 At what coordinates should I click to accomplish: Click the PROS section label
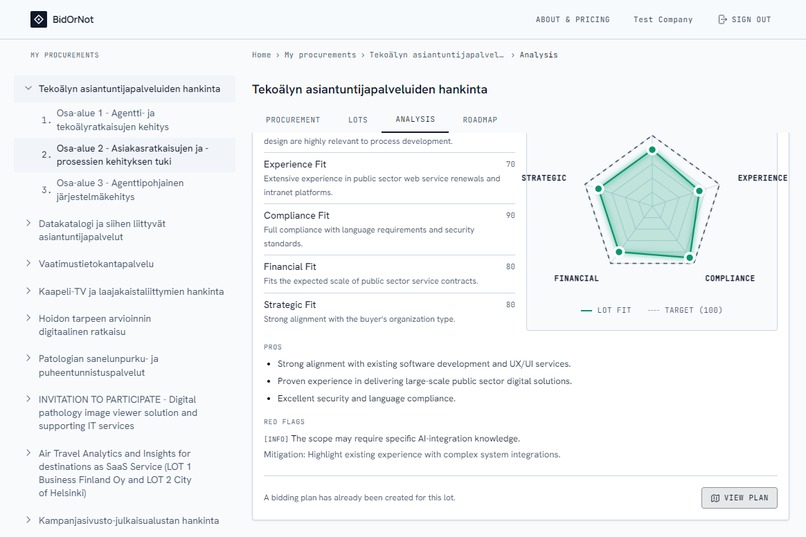[272, 347]
